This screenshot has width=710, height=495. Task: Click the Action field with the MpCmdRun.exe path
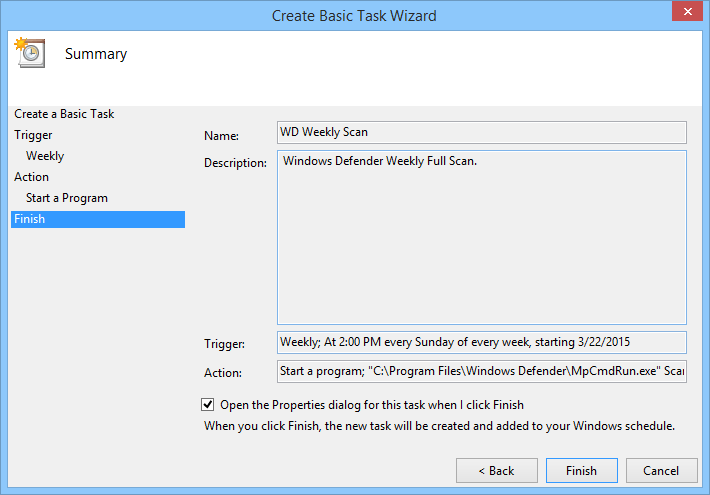pos(481,372)
